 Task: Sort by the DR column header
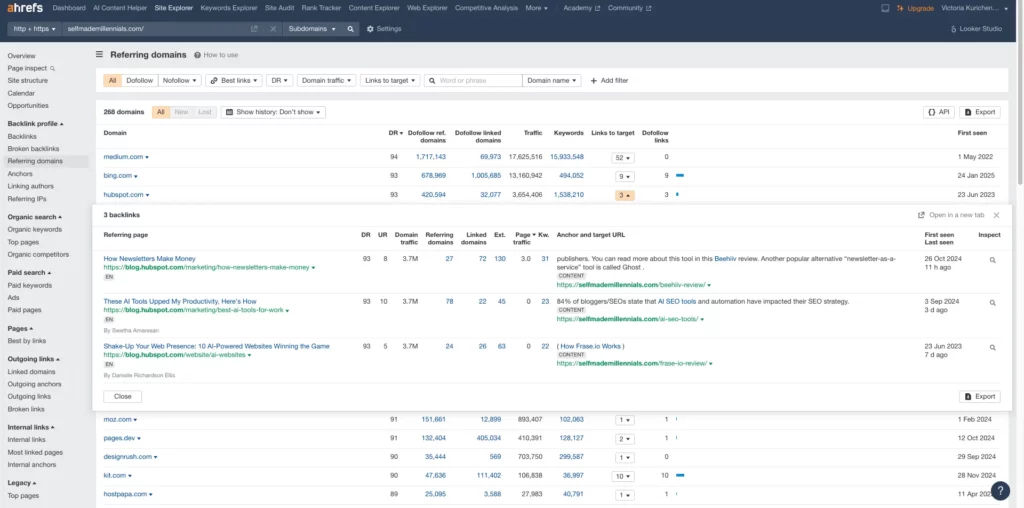396,133
